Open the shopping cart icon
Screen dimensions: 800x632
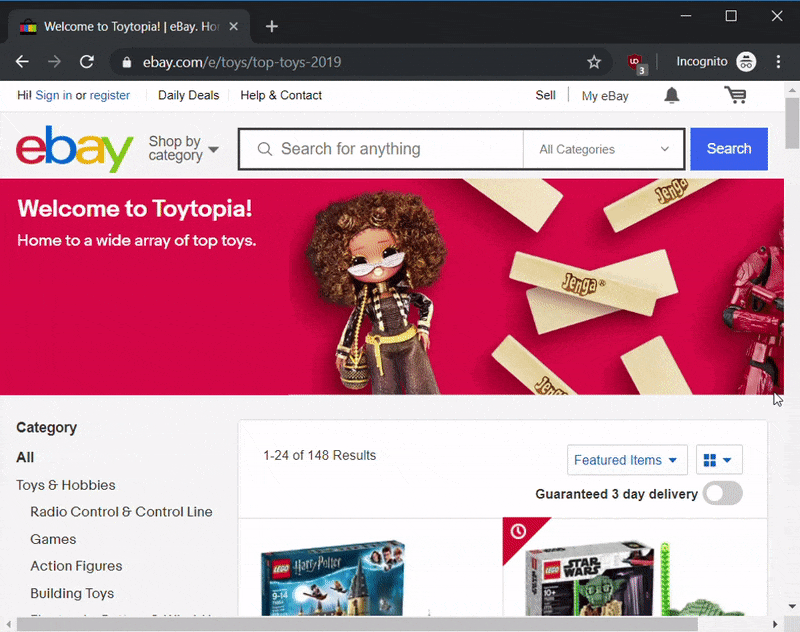click(x=735, y=95)
